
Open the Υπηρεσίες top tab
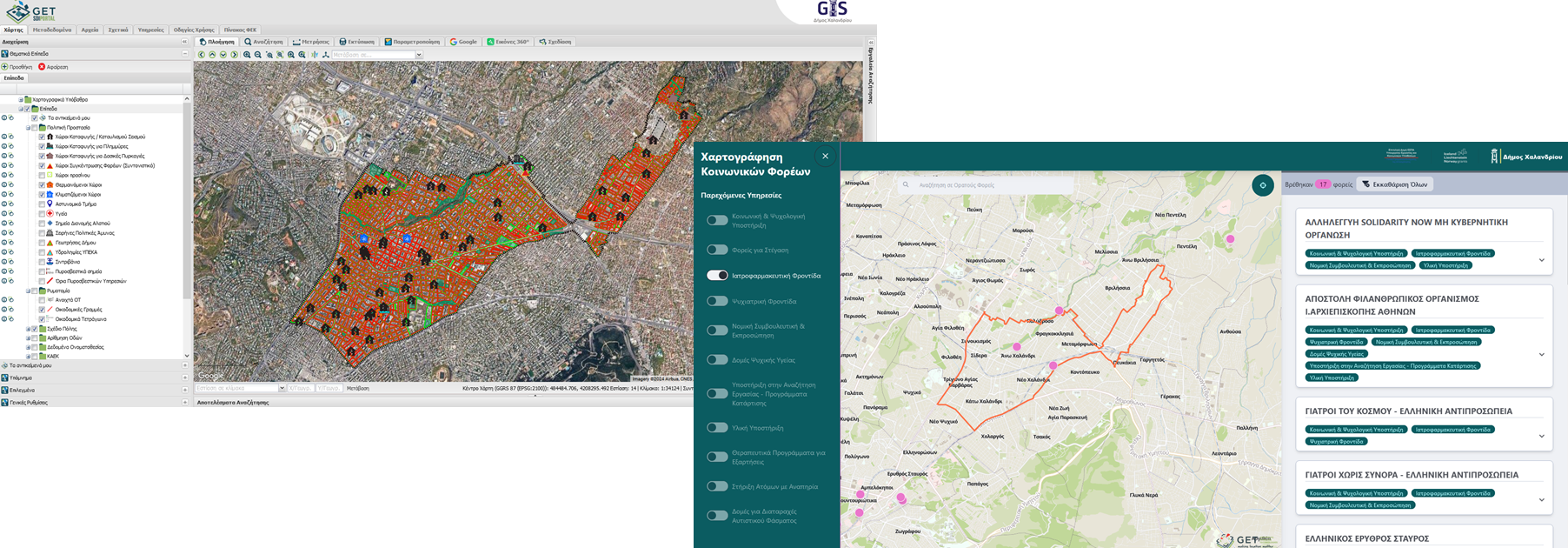[x=150, y=30]
